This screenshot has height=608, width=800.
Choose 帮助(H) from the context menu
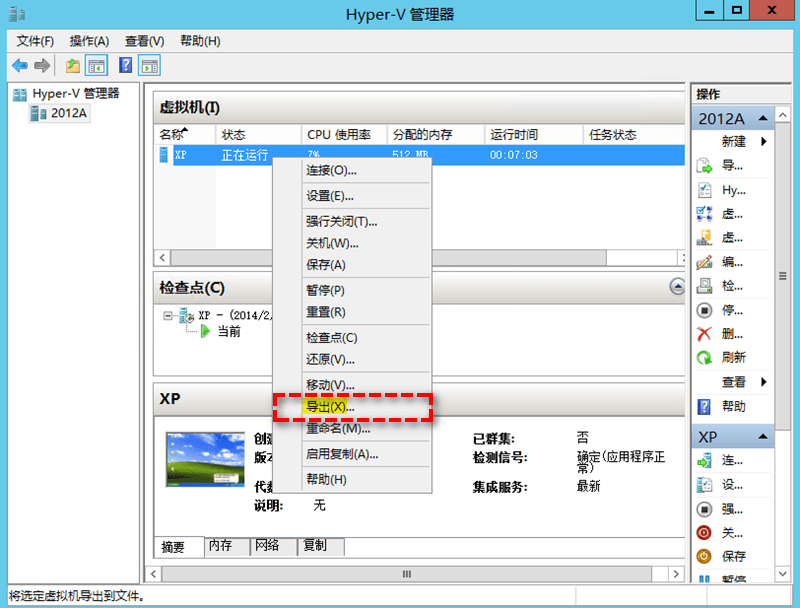[x=352, y=479]
